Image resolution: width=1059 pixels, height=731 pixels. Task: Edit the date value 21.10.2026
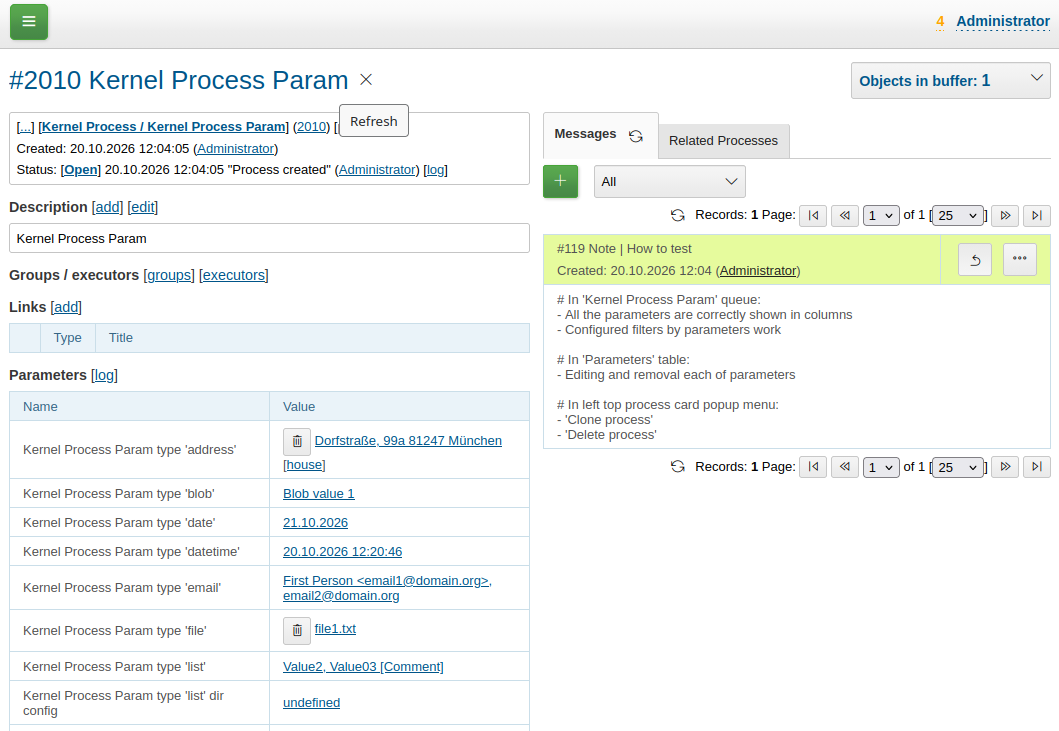(315, 523)
